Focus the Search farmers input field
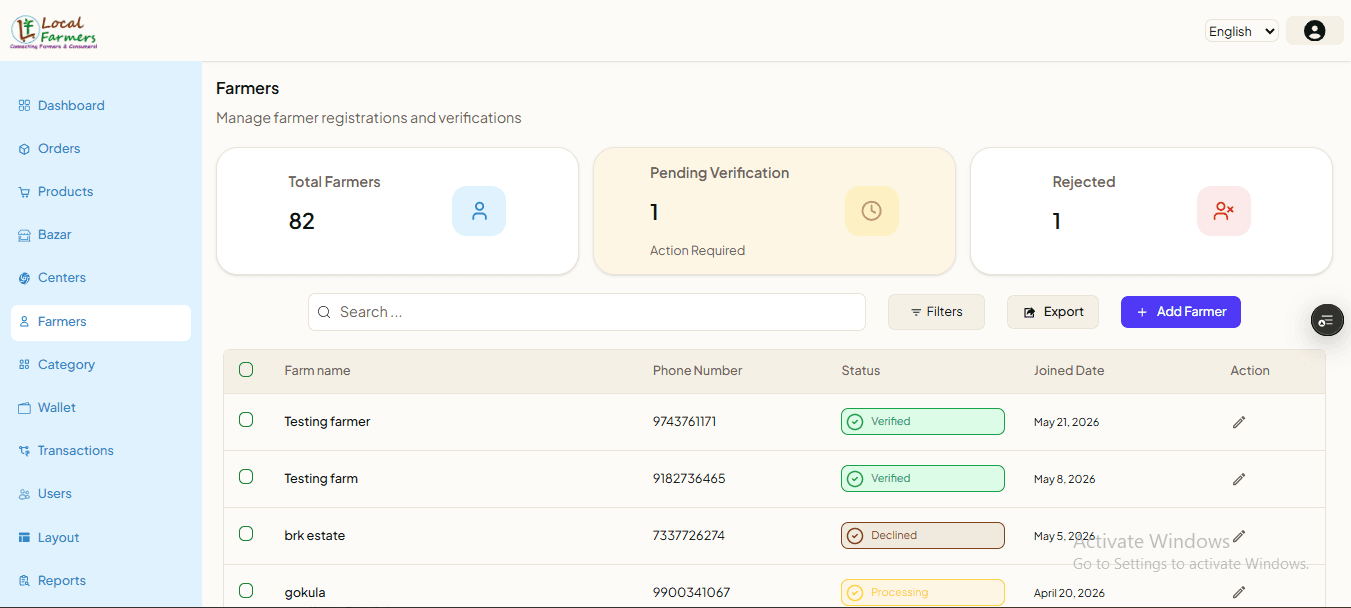1351x608 pixels. (x=587, y=312)
